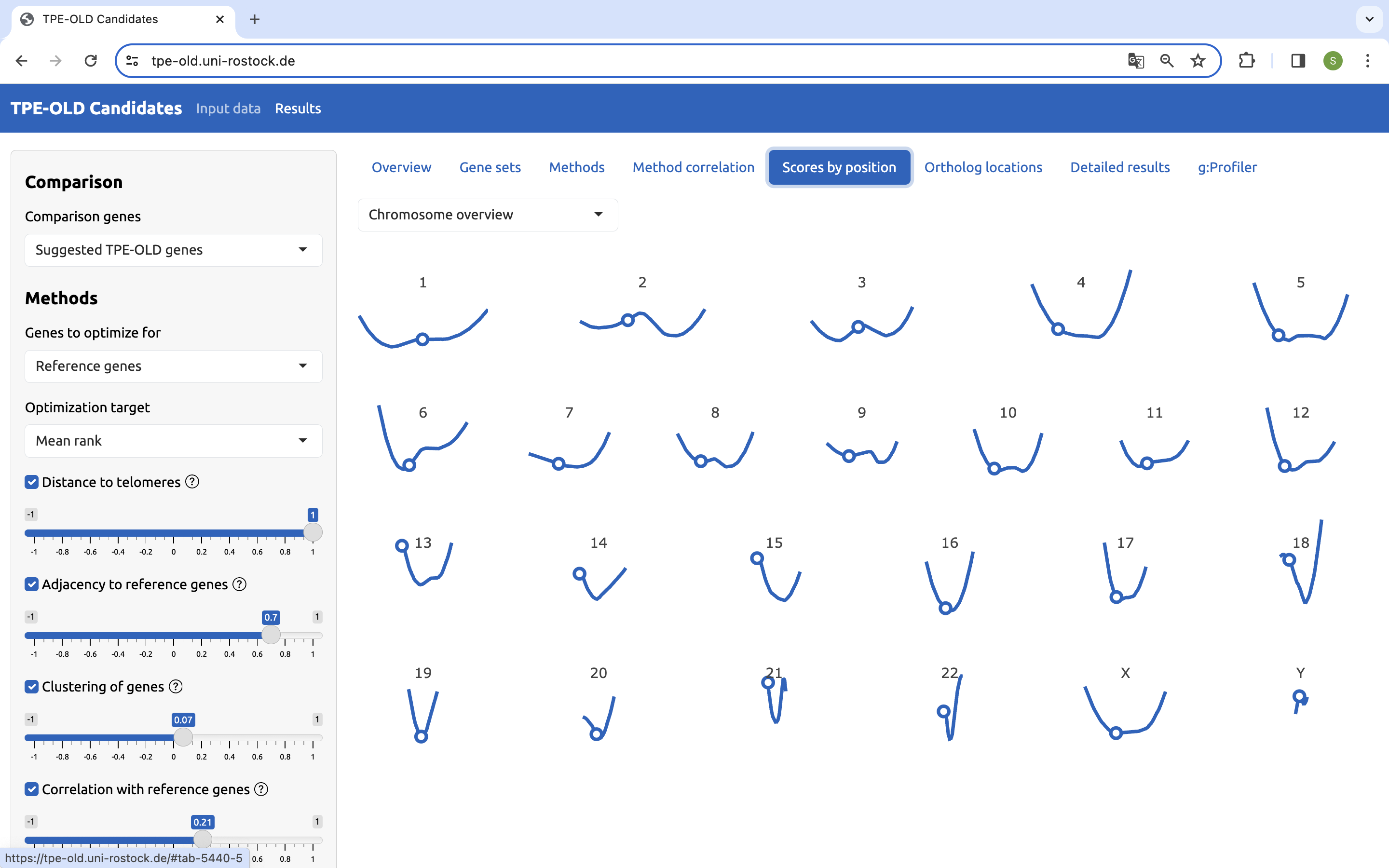Click the translate page icon in address bar

(x=1136, y=60)
